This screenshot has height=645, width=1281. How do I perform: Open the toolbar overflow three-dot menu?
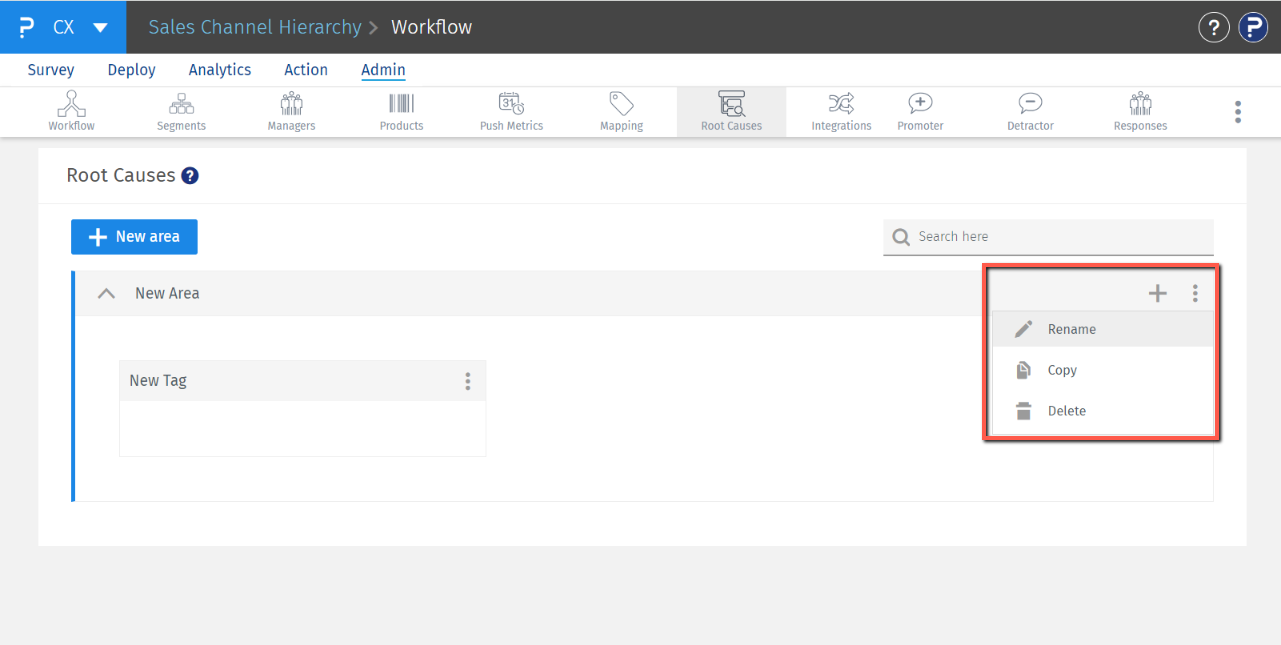(x=1238, y=112)
